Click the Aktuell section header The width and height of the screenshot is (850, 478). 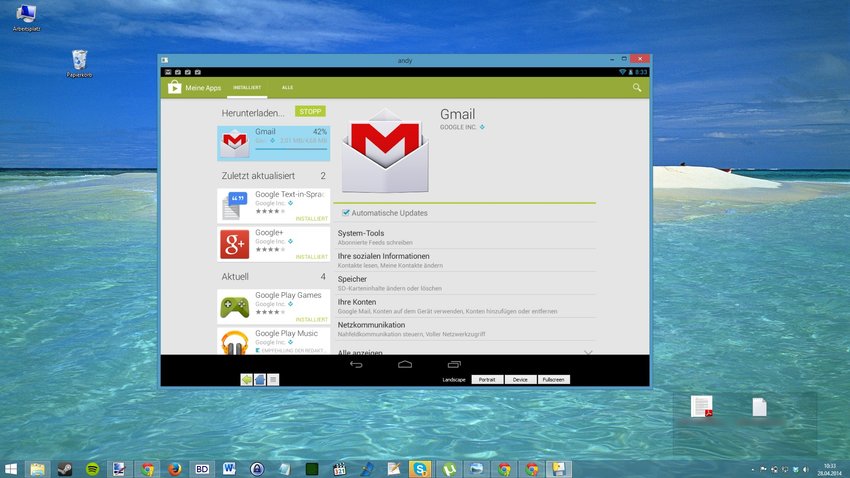(x=235, y=276)
